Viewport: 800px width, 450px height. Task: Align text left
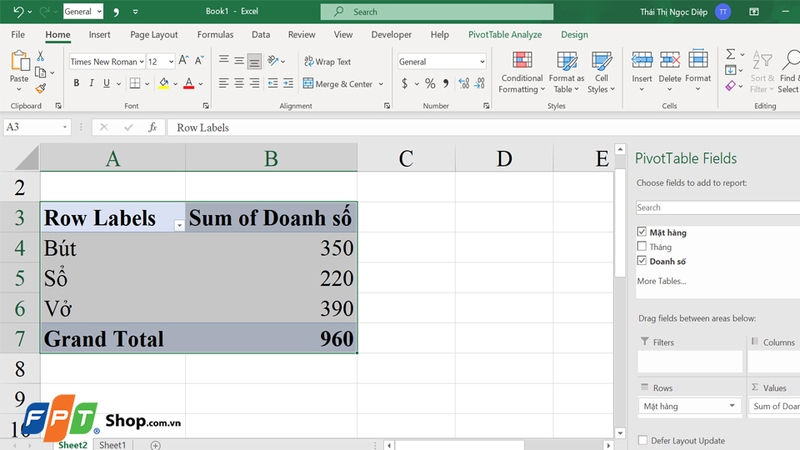223,83
